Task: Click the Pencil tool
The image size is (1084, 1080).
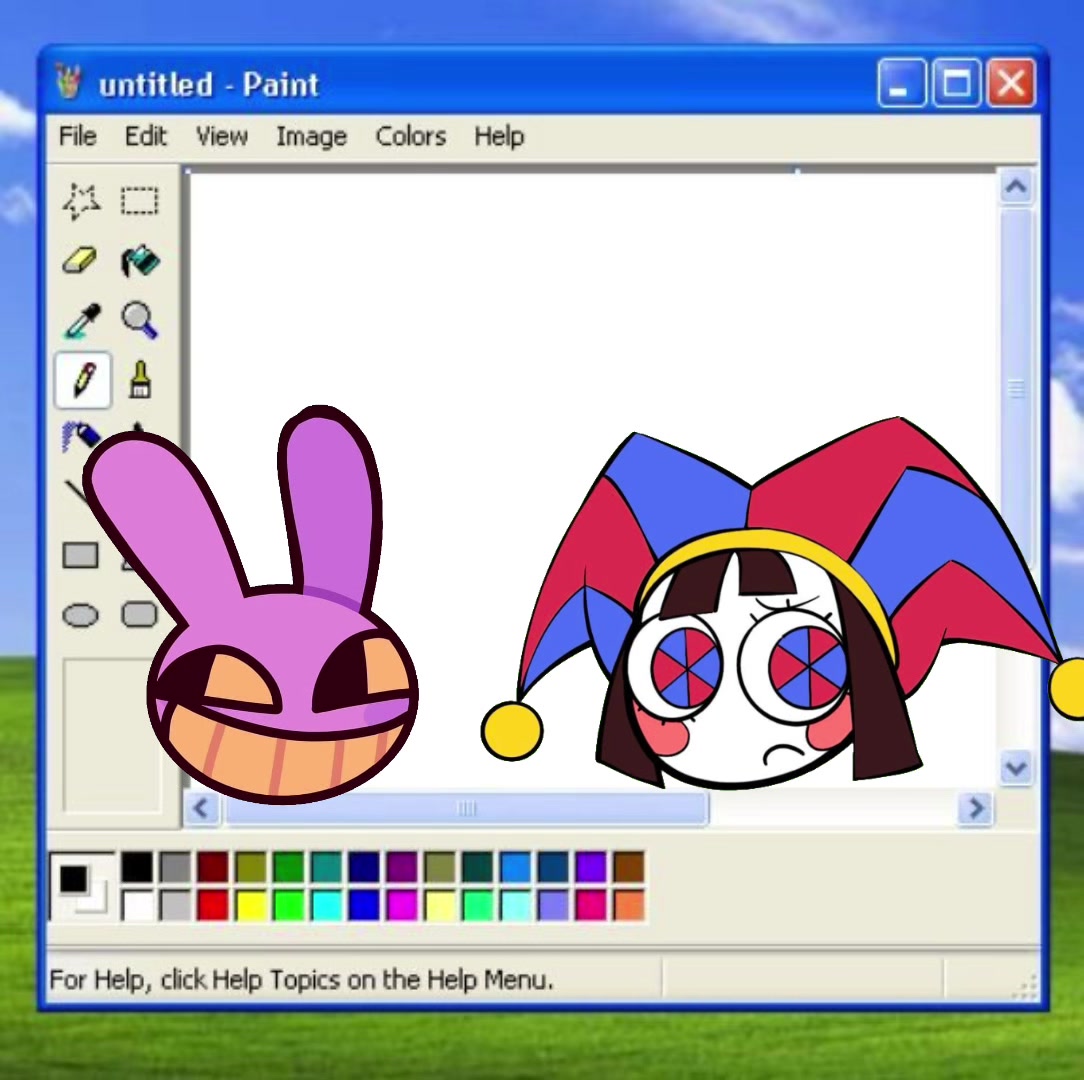Action: [x=83, y=380]
